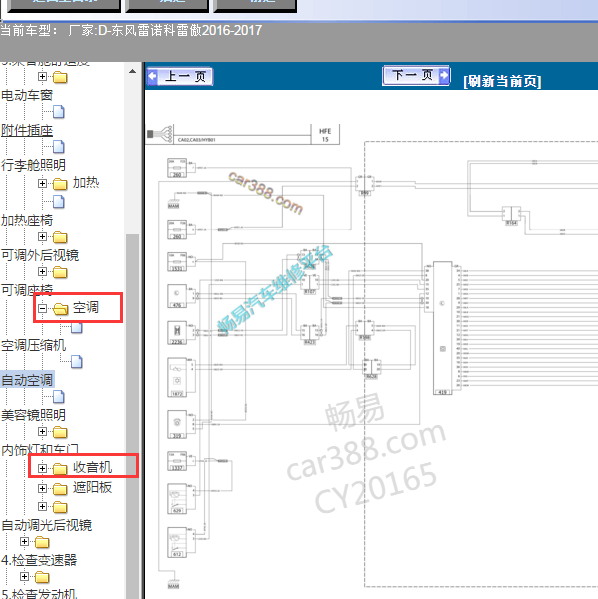This screenshot has height=599, width=598.
Task: Open the document icon under 电动车窗
Action: coord(58,112)
